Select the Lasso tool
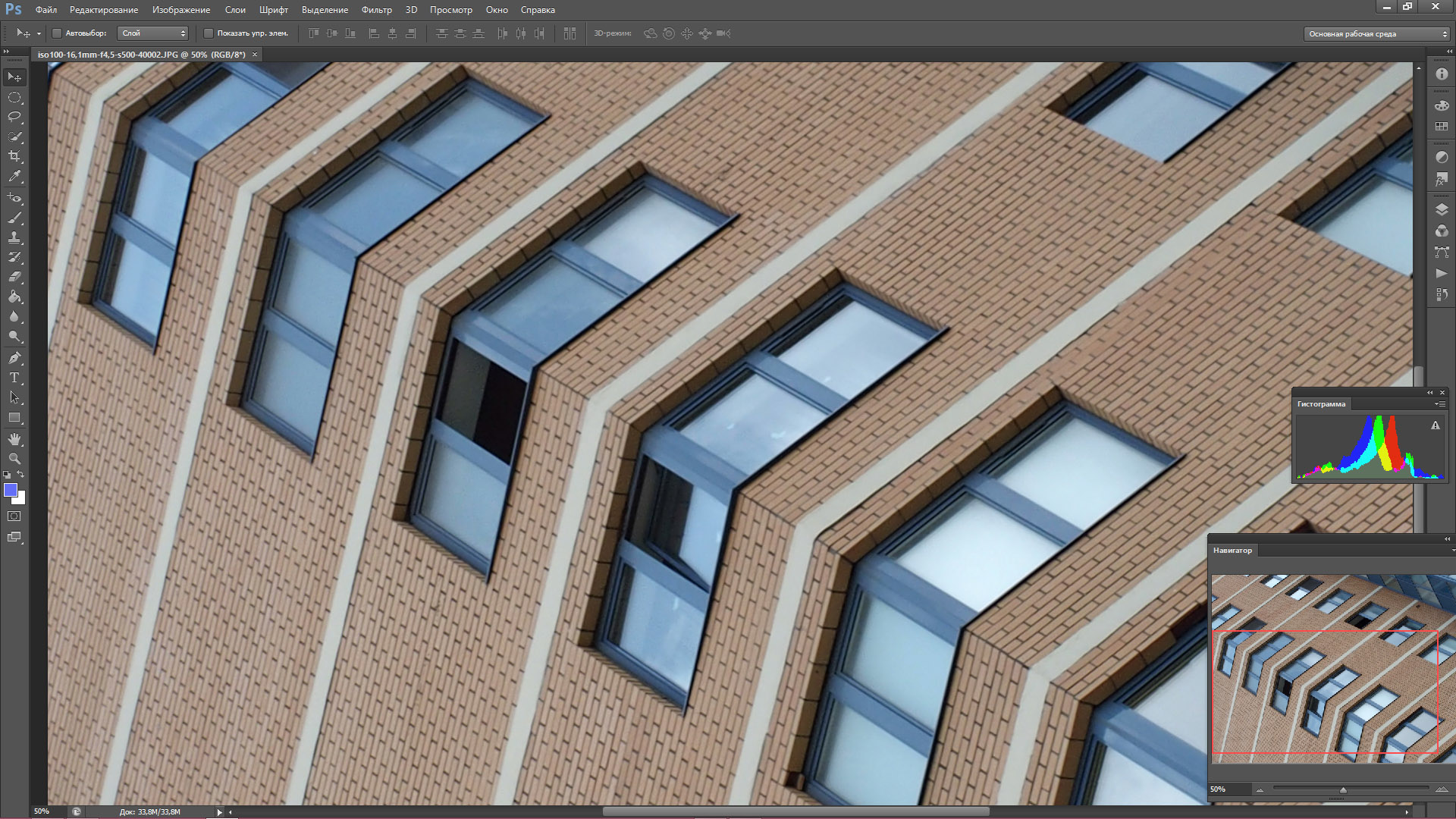The width and height of the screenshot is (1456, 819). pos(14,117)
